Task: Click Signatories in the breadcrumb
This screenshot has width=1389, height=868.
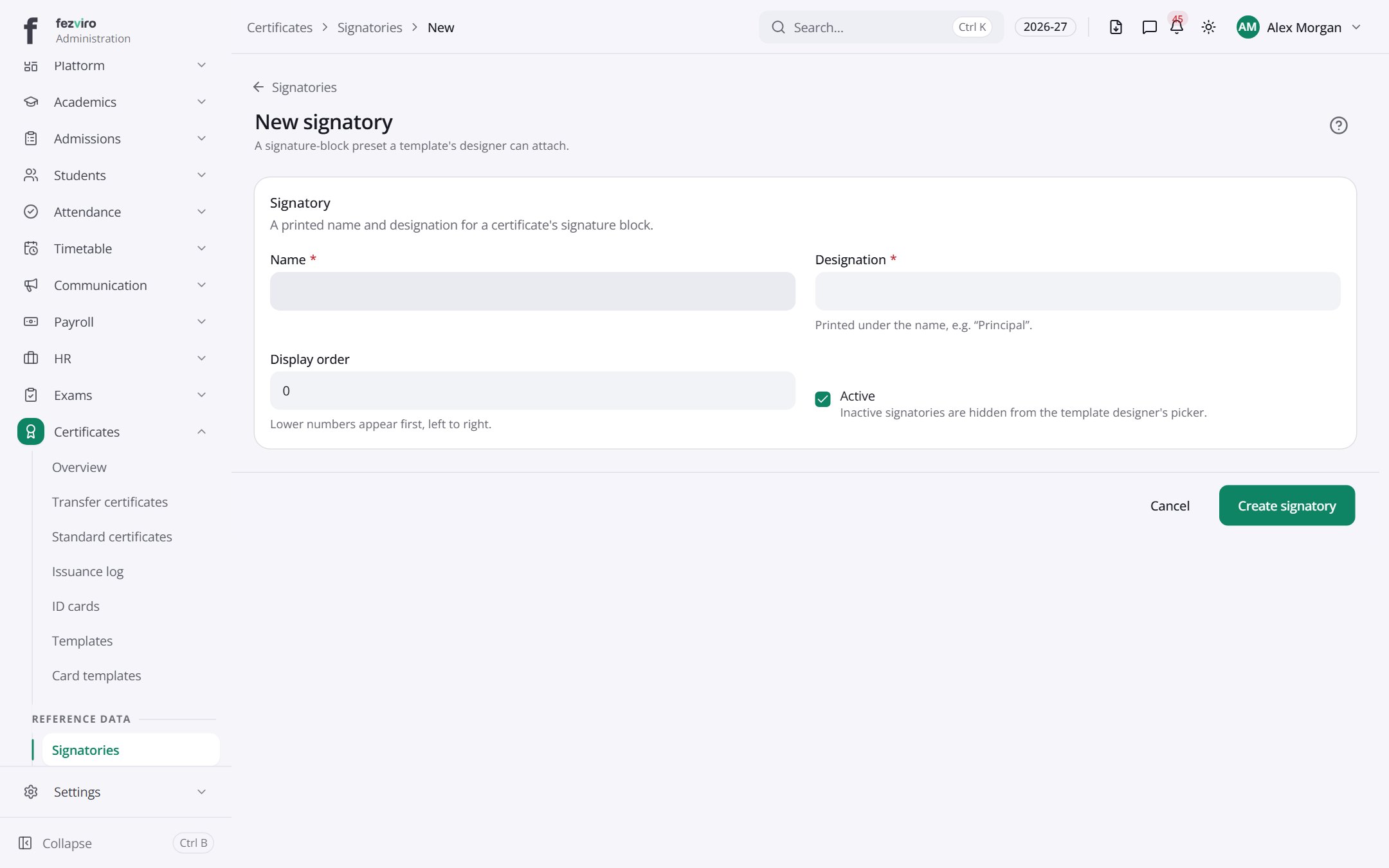Action: click(370, 28)
